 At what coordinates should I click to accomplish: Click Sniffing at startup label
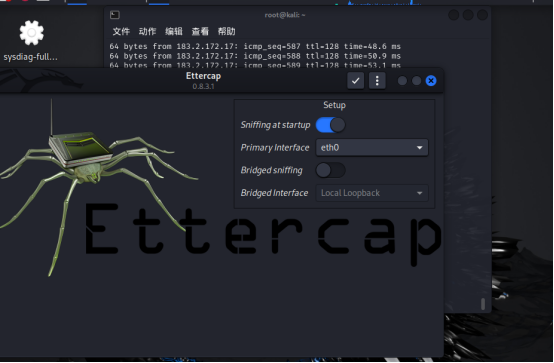[x=275, y=125]
